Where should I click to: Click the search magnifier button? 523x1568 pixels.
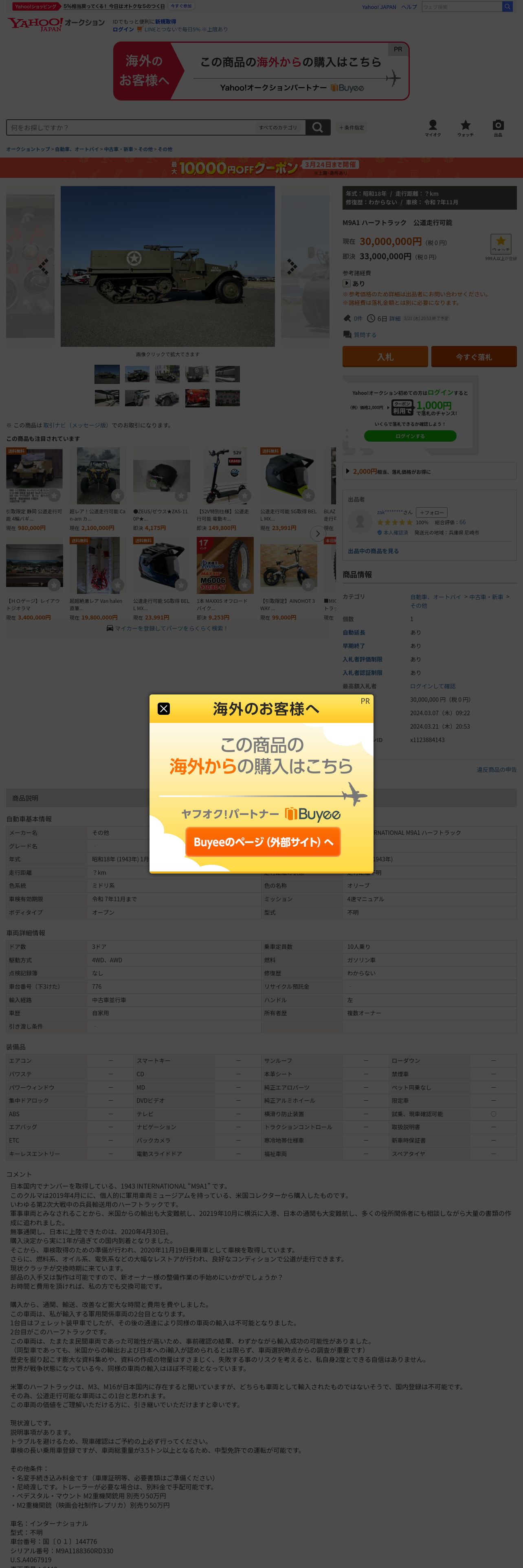(x=317, y=127)
